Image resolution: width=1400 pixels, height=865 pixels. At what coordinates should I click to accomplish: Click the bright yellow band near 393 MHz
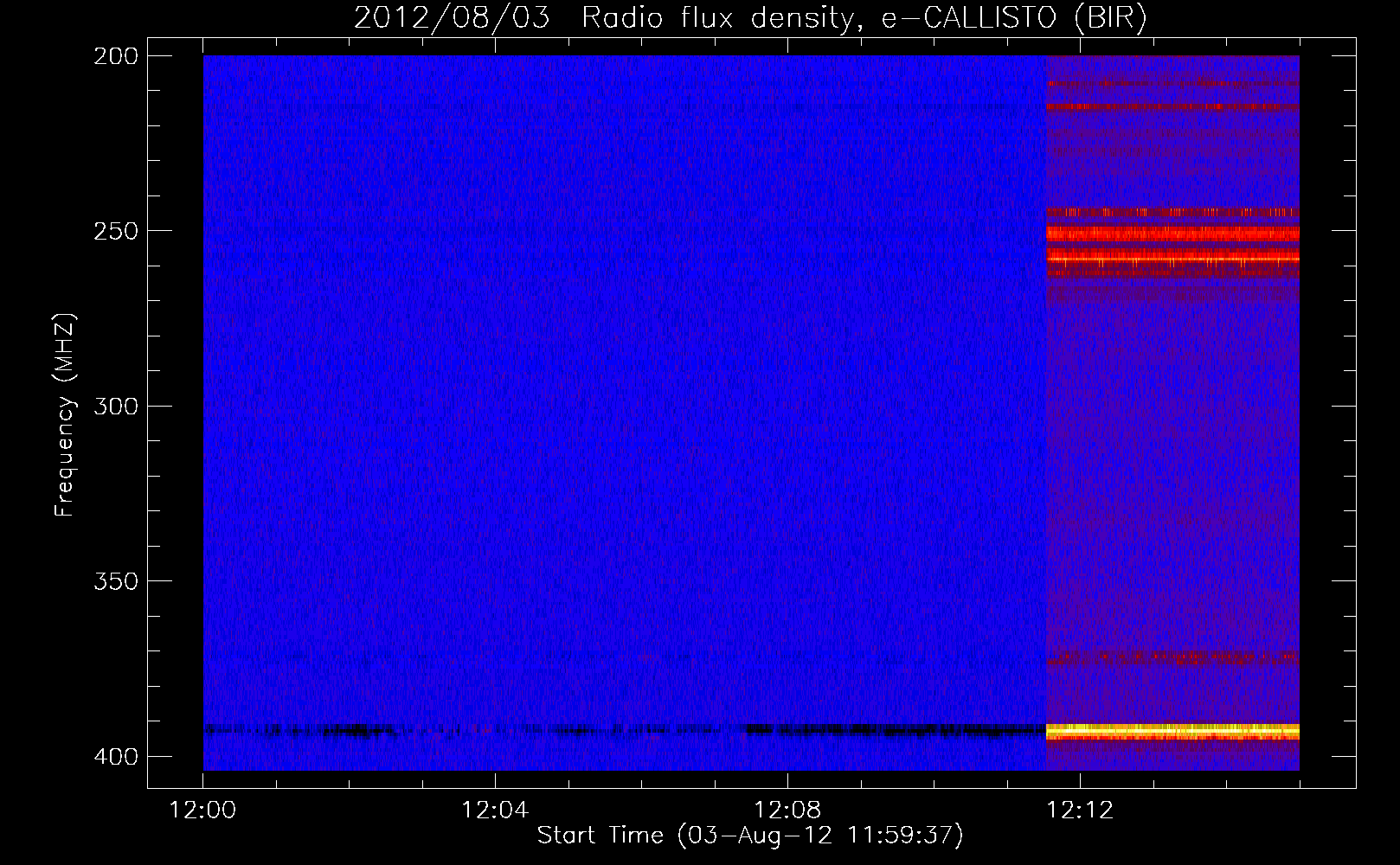[x=1172, y=732]
